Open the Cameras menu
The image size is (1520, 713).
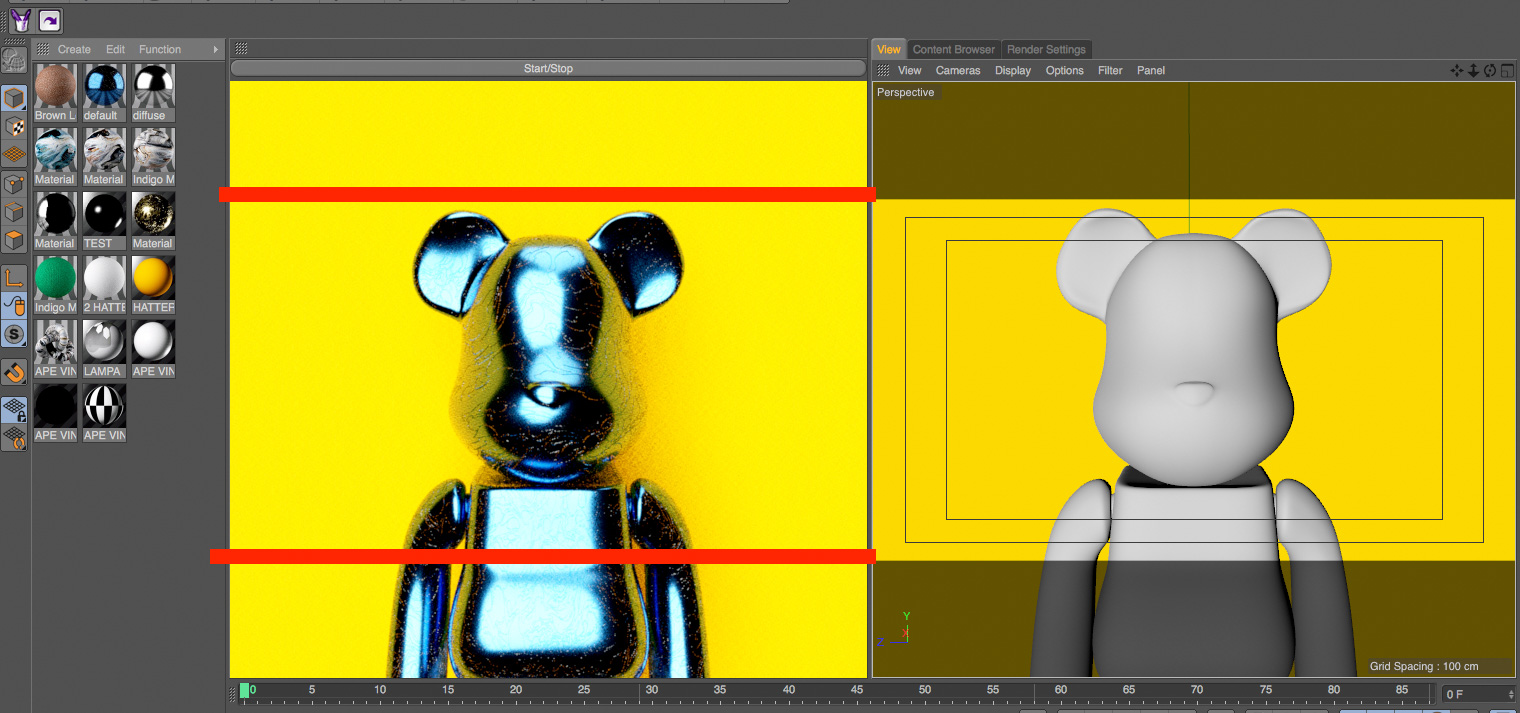click(x=958, y=70)
